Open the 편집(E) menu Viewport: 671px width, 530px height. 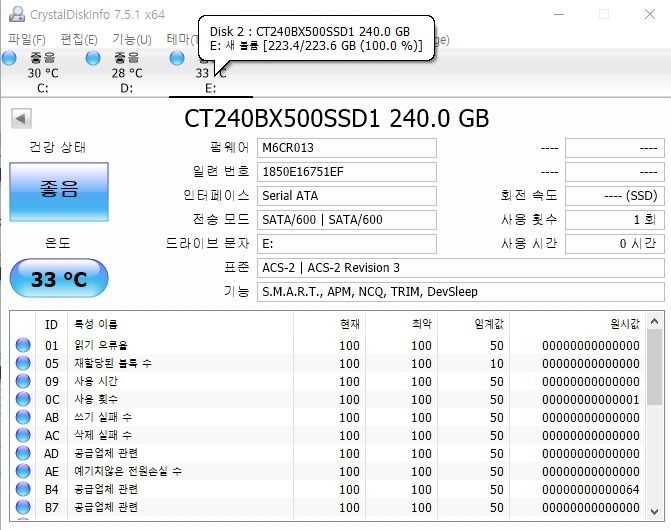79,40
